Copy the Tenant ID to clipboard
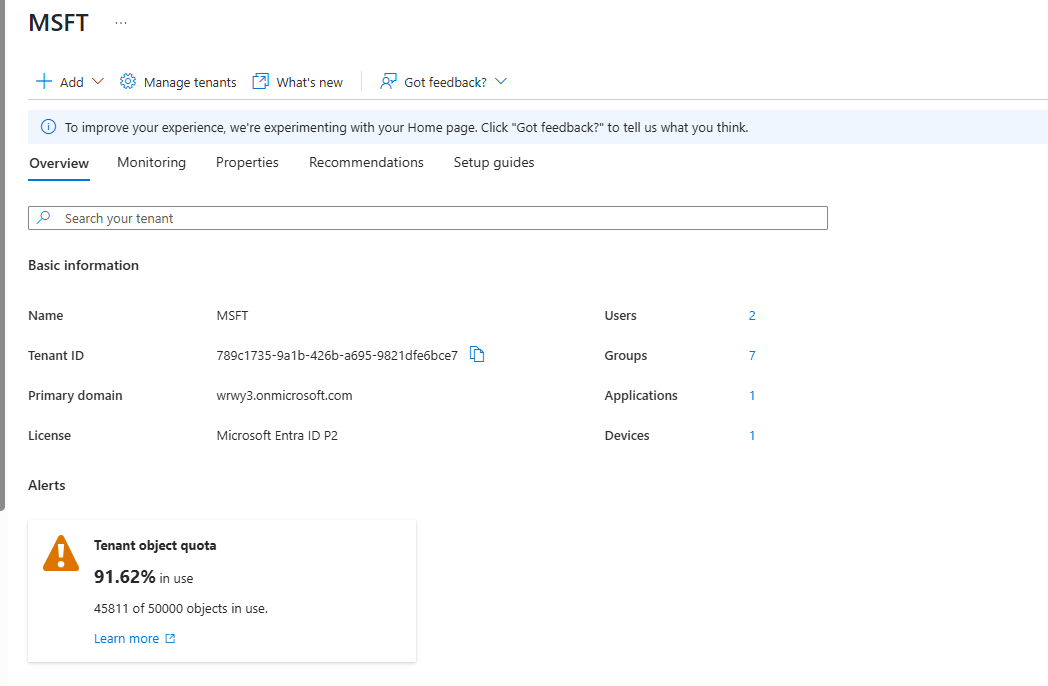 (x=477, y=354)
